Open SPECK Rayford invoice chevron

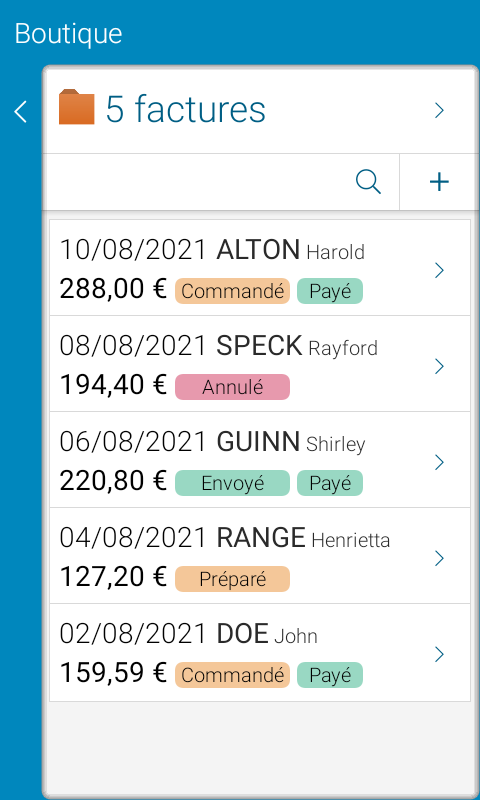pos(439,366)
